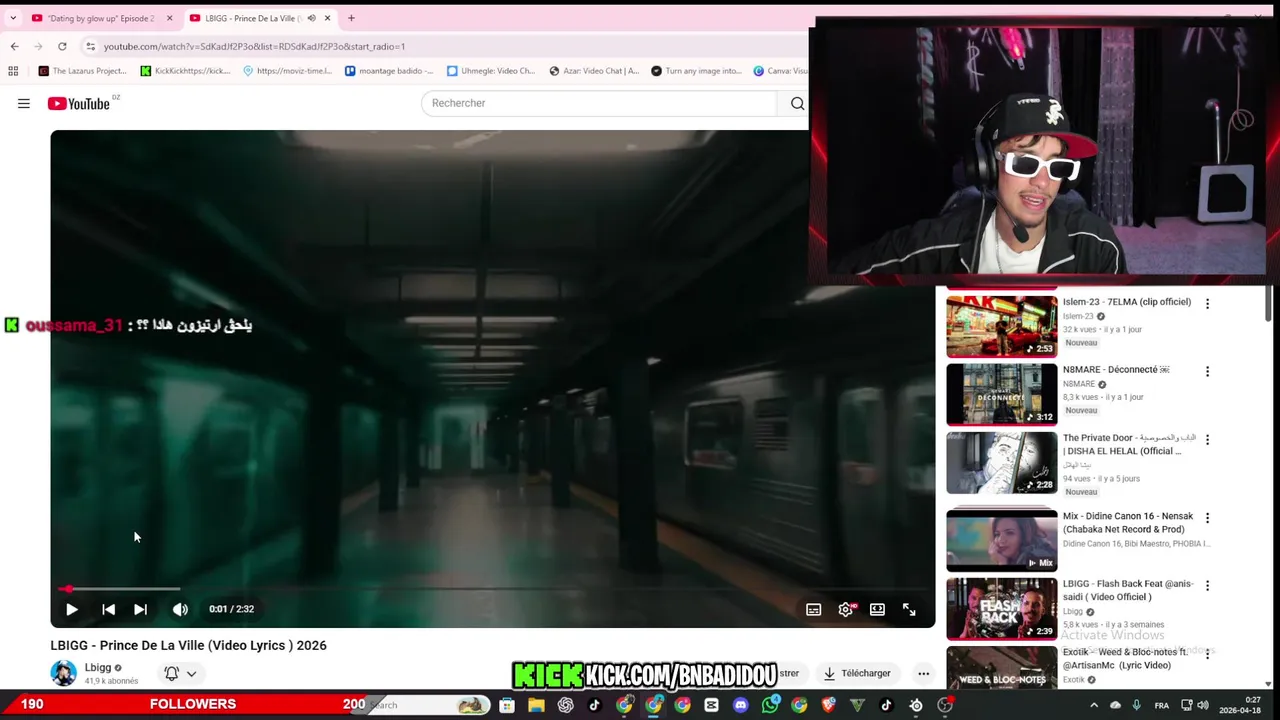Open options for Mix - Didine Canon 16
The width and height of the screenshot is (1280, 720).
pos(1207,518)
